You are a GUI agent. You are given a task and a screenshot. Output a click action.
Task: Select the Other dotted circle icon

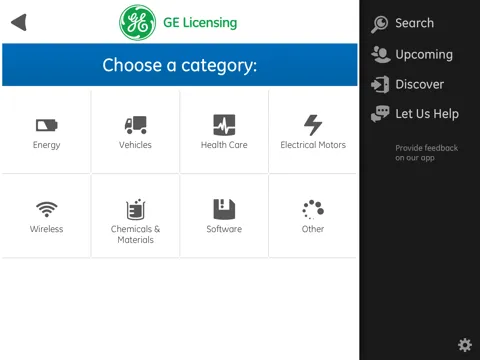pyautogui.click(x=313, y=209)
